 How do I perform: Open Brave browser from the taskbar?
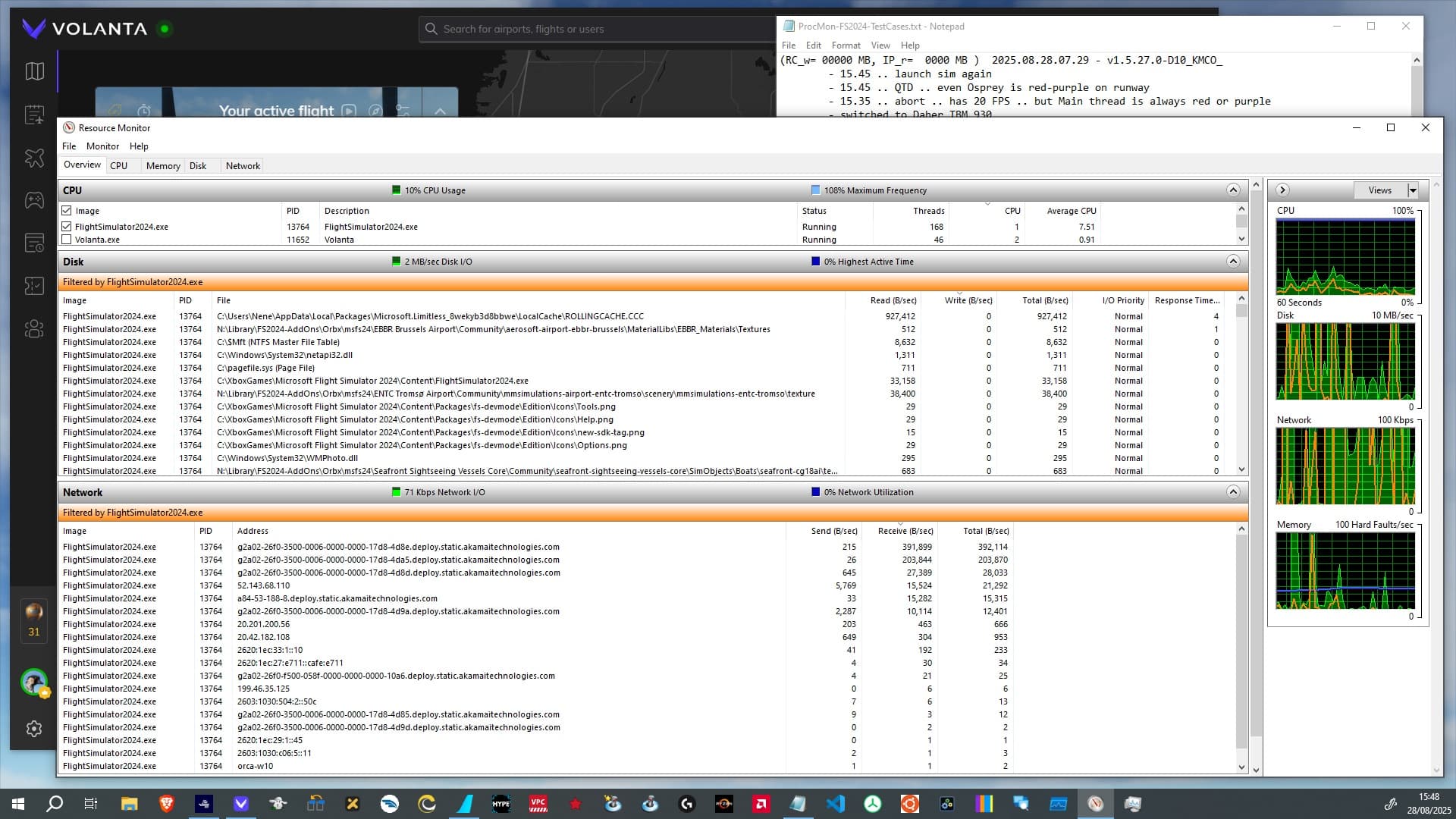coord(166,804)
